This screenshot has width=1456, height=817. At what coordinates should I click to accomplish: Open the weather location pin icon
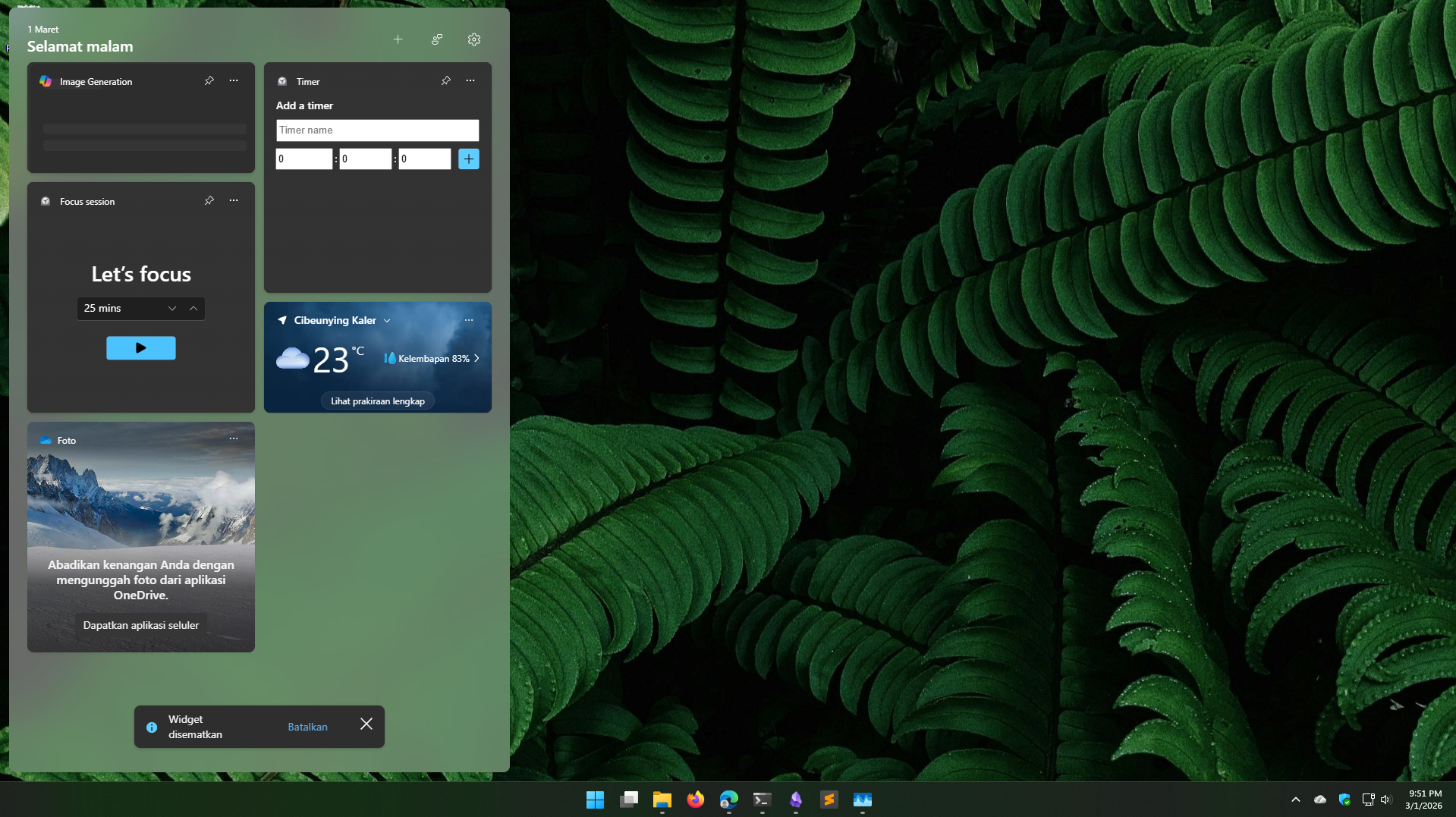point(283,320)
